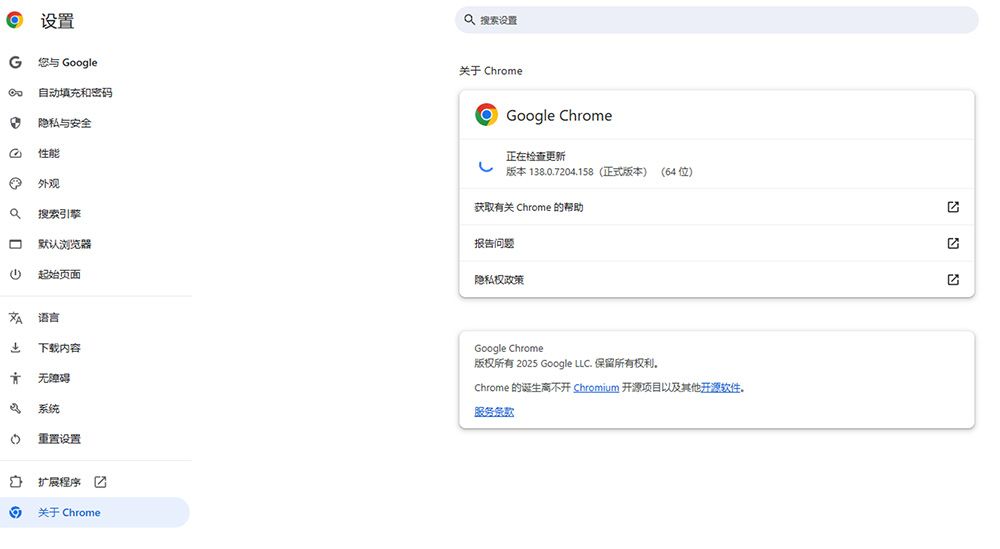Go to 默认浏览器 in the sidebar
The image size is (1000, 549).
coord(64,244)
